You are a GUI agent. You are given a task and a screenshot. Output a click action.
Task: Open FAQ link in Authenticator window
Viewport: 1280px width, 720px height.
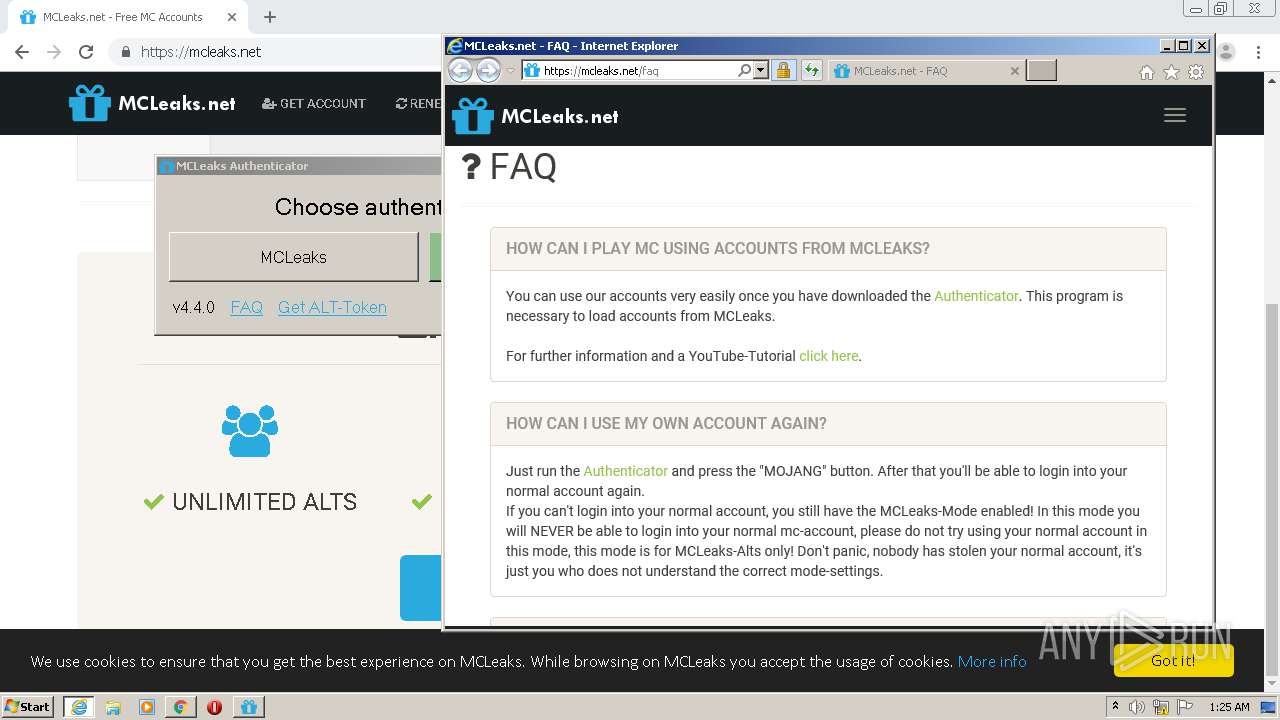[x=246, y=307]
